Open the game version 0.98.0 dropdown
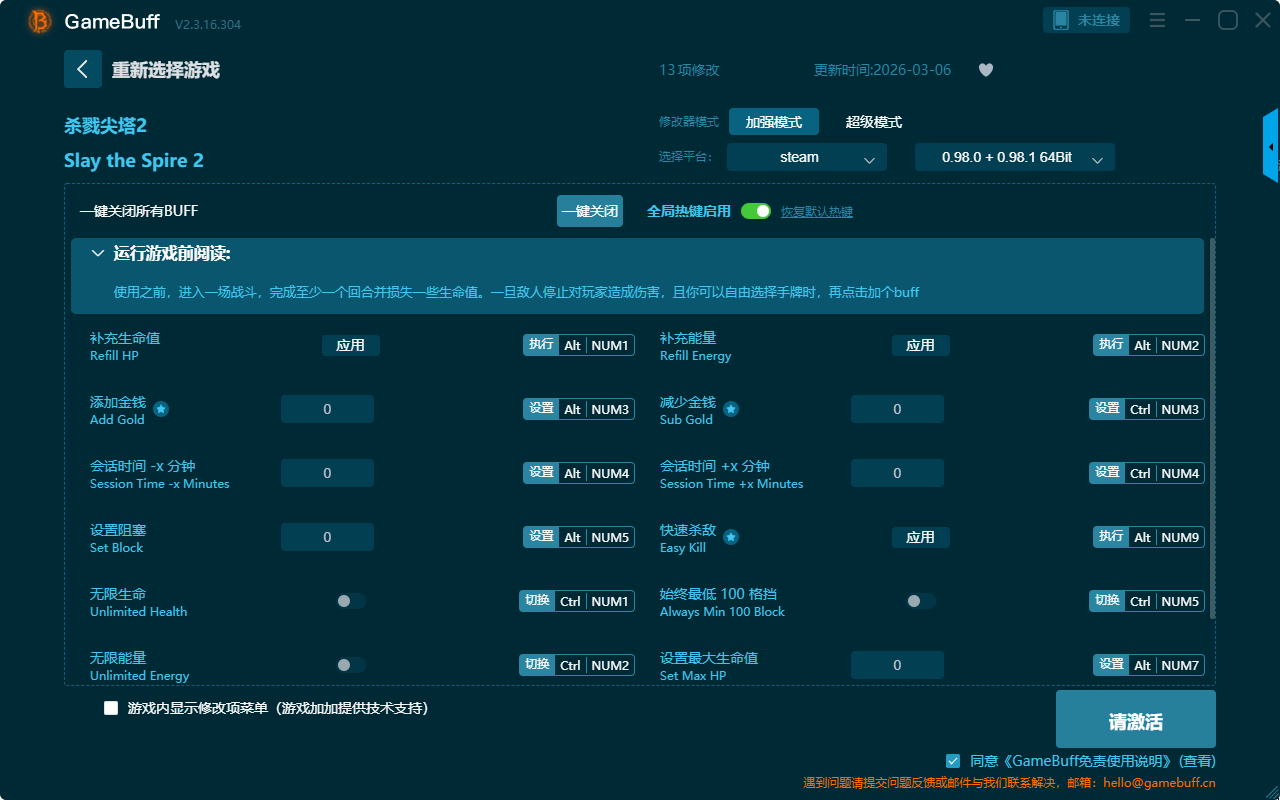This screenshot has width=1280, height=800. pos(1014,157)
